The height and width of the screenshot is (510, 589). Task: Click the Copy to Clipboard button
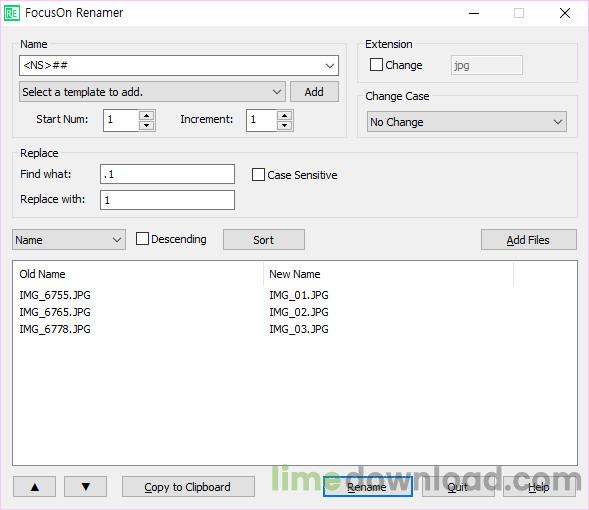click(188, 487)
